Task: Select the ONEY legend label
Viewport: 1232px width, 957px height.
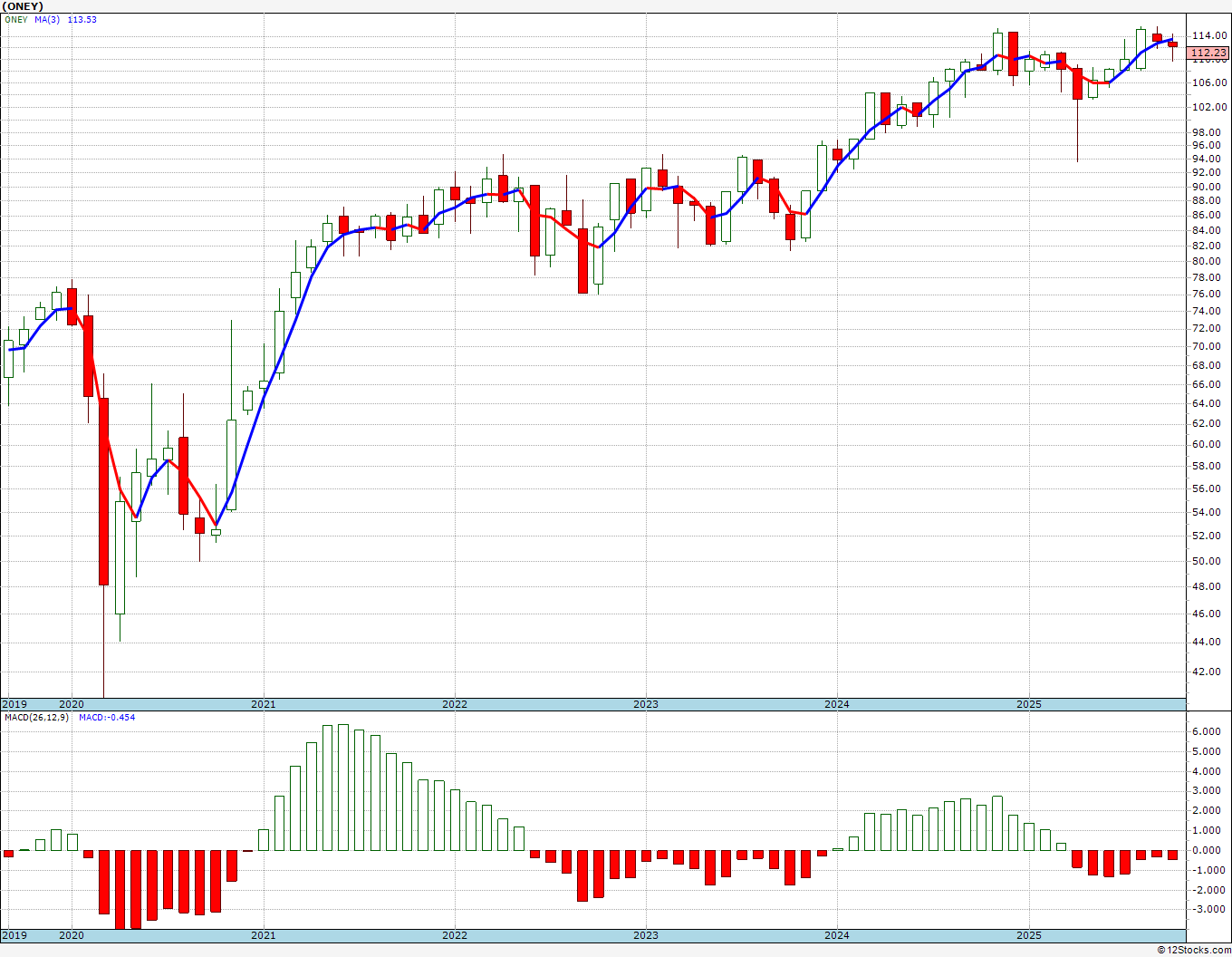Action: 16,19
